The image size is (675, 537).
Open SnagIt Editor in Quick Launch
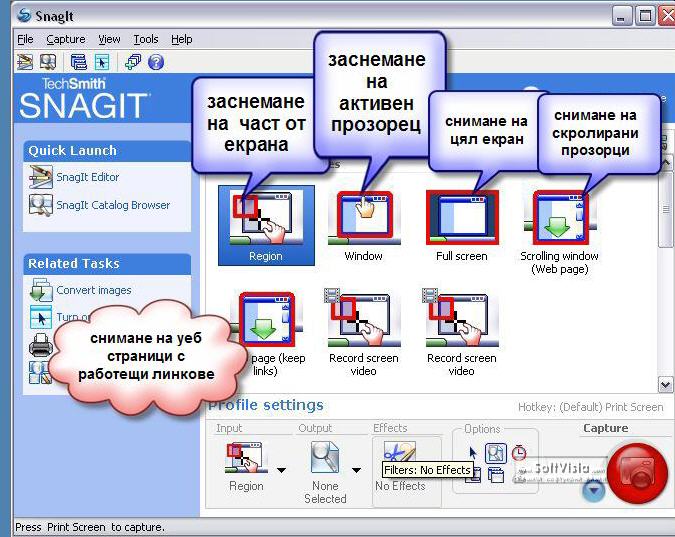tap(74, 177)
